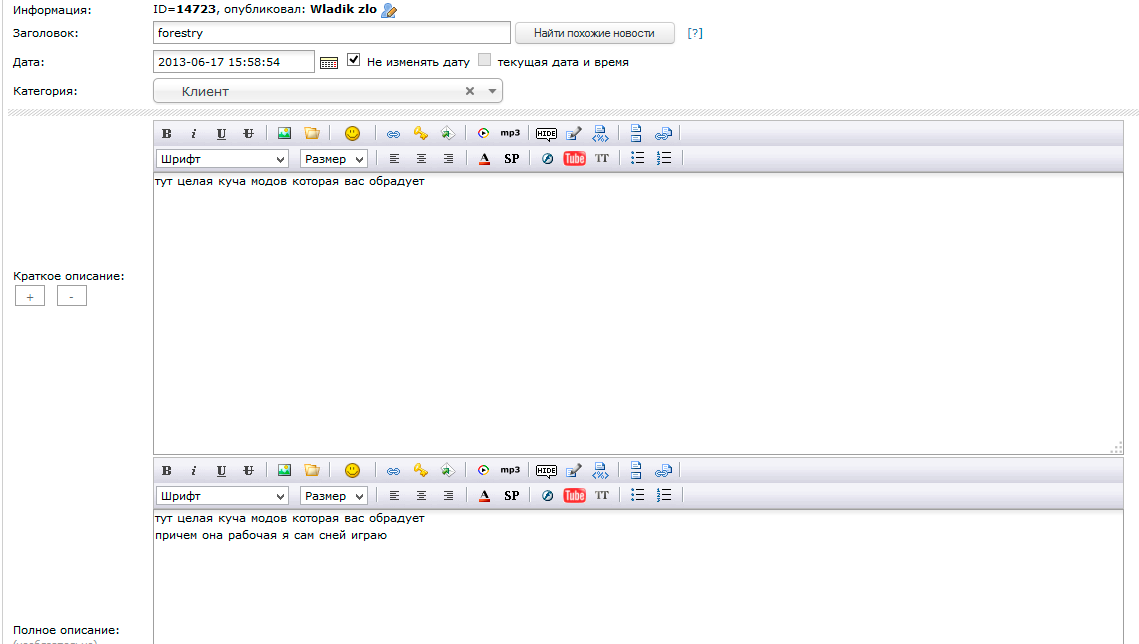Insert mp3 audio in short description toolbar
Image resolution: width=1139 pixels, height=644 pixels.
[x=510, y=133]
